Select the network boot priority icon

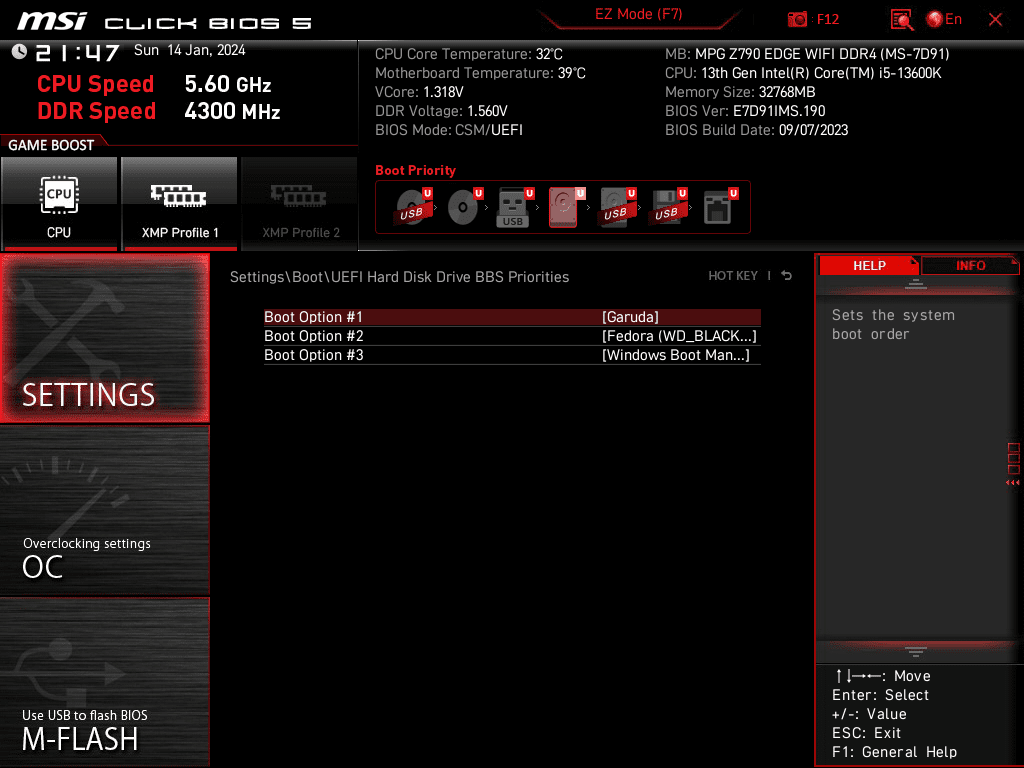[720, 207]
